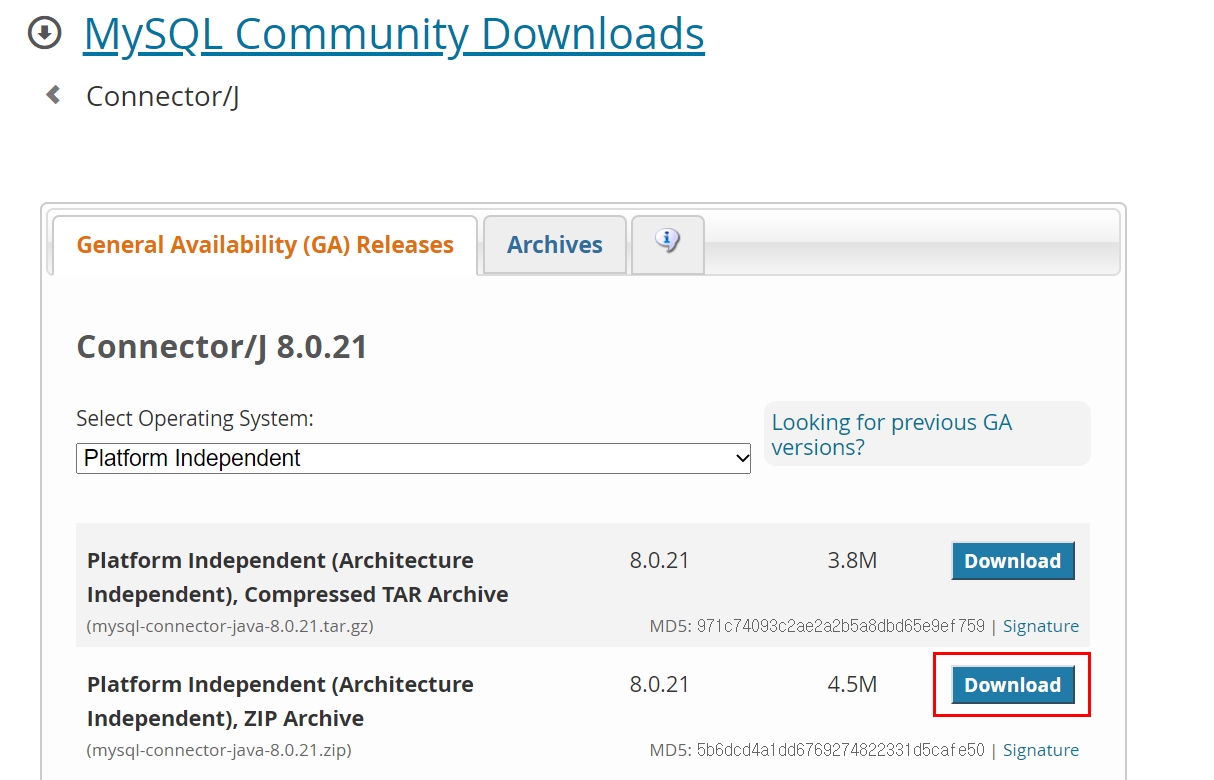The height and width of the screenshot is (780, 1214).
Task: Open the MySQL Community Downloads link
Action: coord(394,33)
